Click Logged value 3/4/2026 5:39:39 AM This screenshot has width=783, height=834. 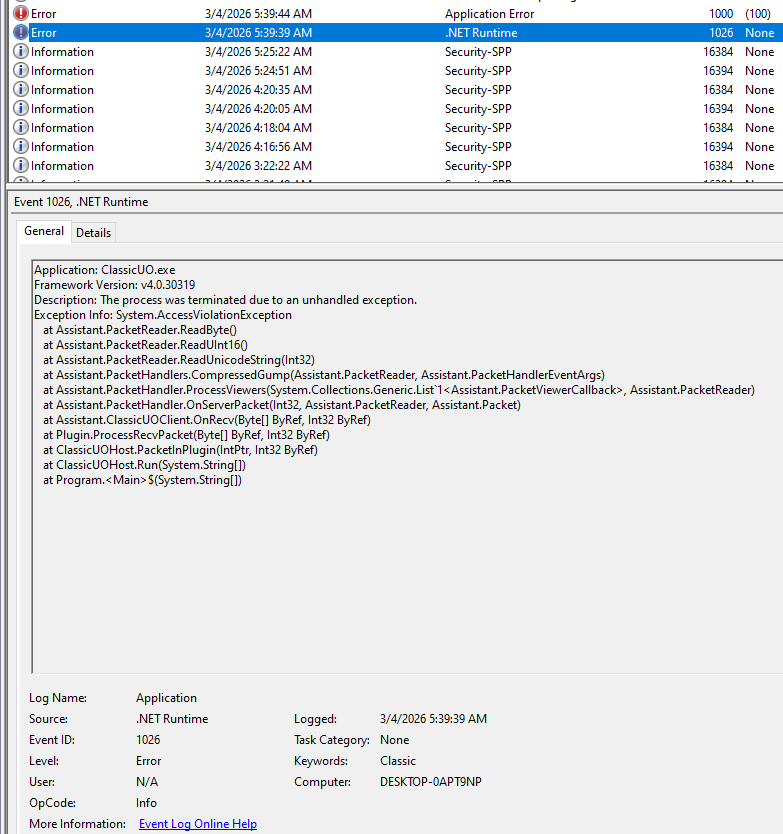pos(434,719)
